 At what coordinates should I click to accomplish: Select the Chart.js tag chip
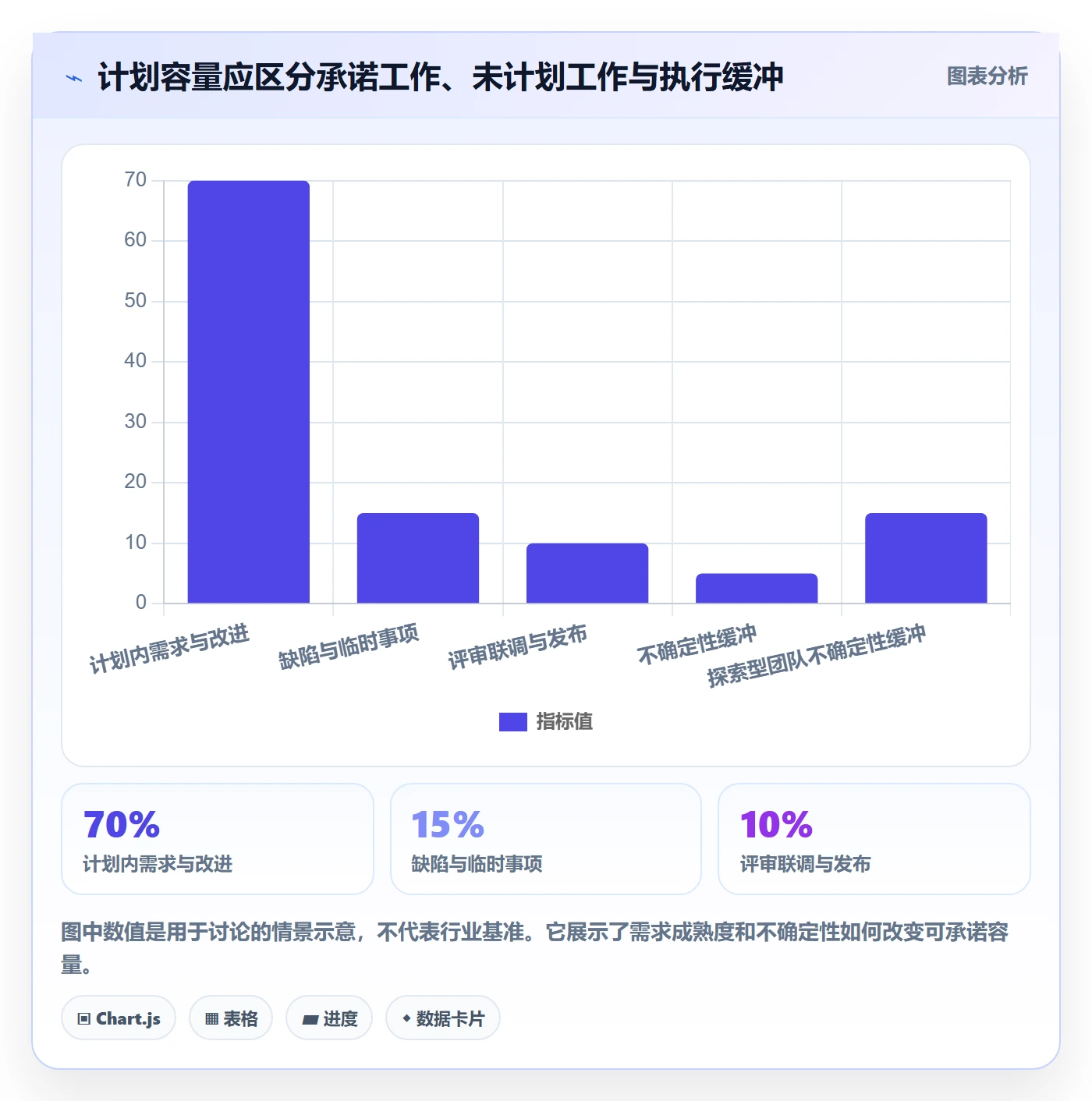click(x=119, y=1018)
